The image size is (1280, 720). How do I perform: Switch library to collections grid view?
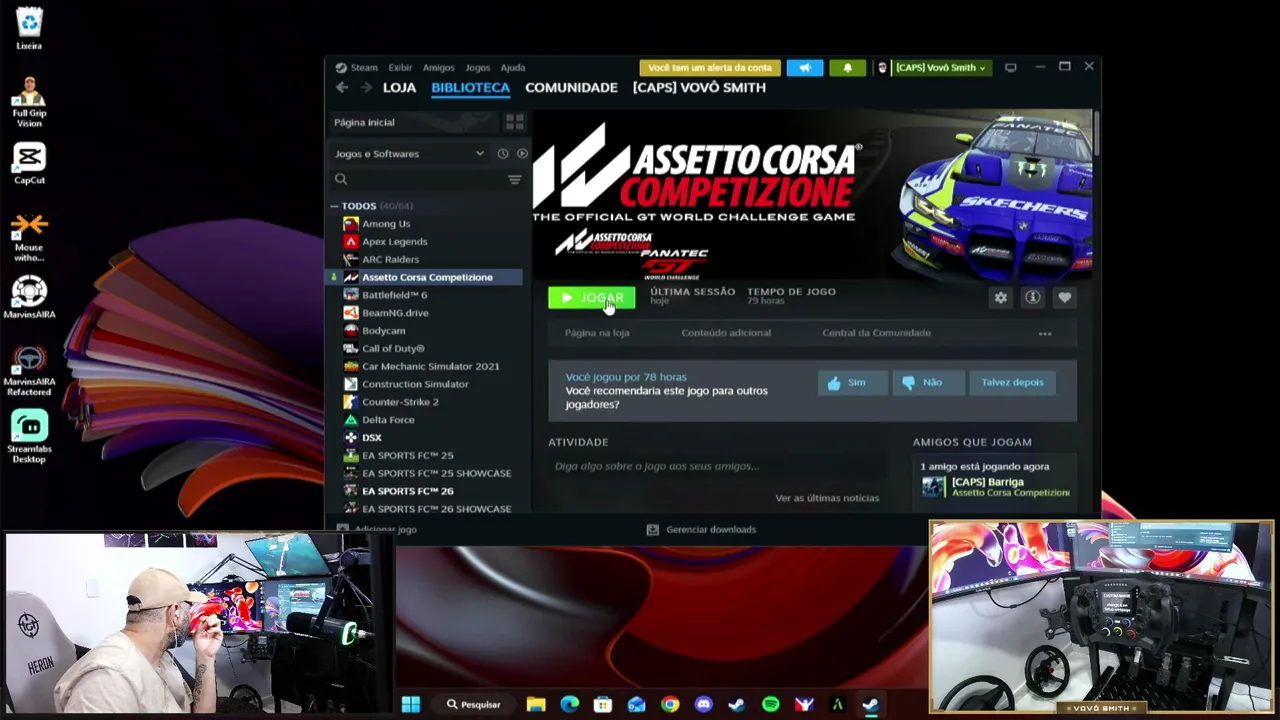point(514,122)
